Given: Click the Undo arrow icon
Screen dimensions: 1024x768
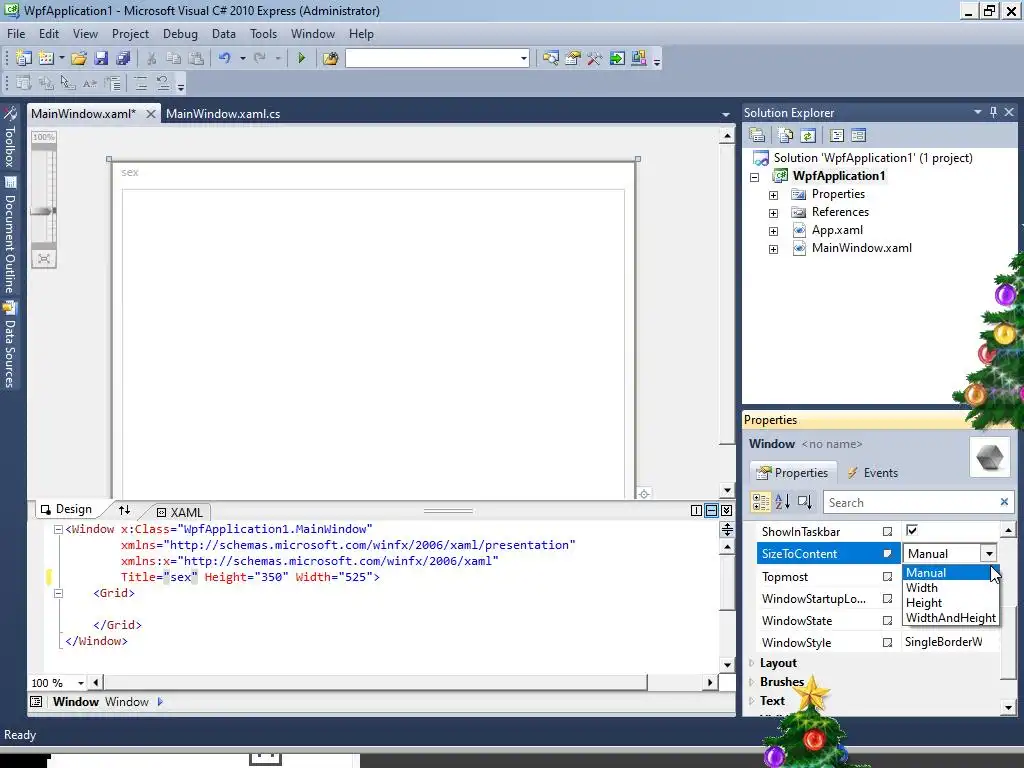Looking at the screenshot, I should [x=225, y=59].
